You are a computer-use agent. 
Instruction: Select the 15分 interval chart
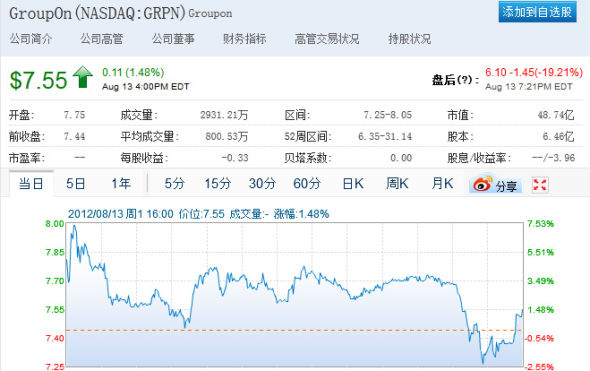coord(217,184)
